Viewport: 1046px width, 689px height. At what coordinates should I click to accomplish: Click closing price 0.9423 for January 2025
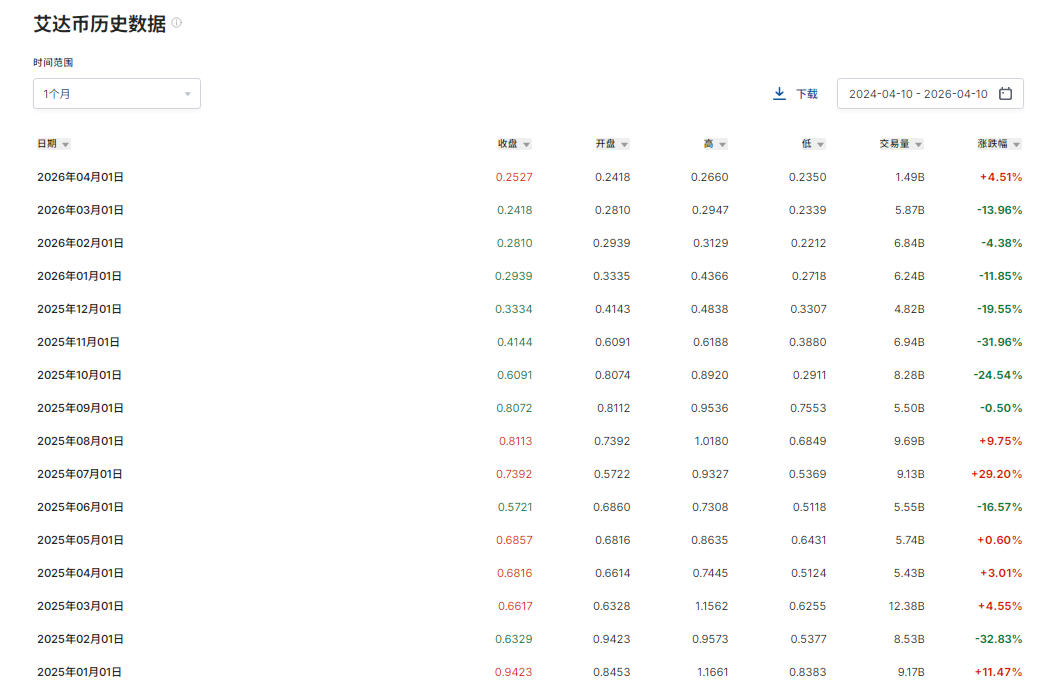[x=514, y=672]
